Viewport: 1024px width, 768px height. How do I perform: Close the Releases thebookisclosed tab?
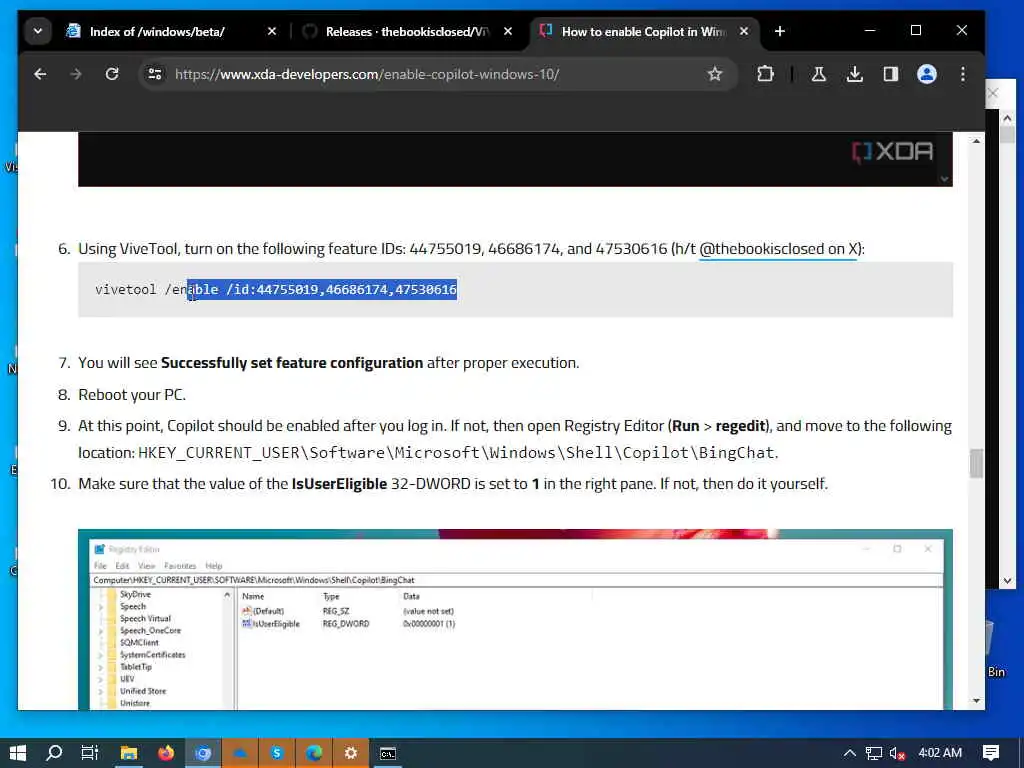tap(508, 31)
